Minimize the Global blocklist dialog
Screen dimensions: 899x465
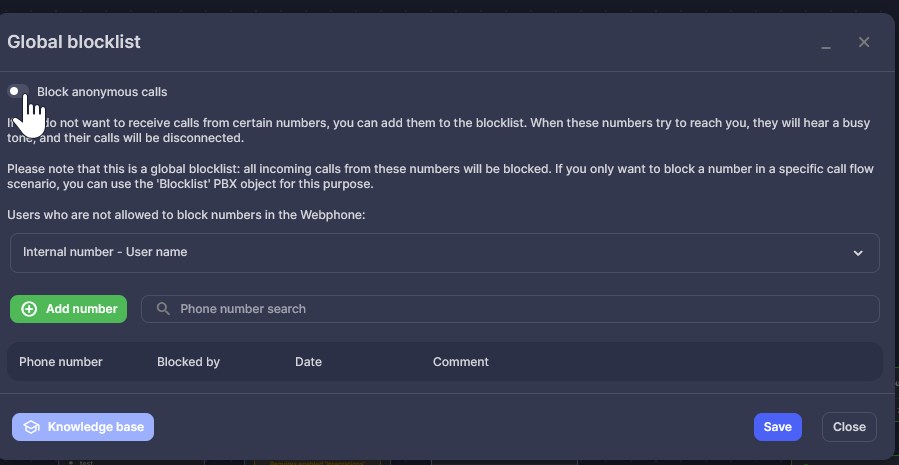click(826, 43)
